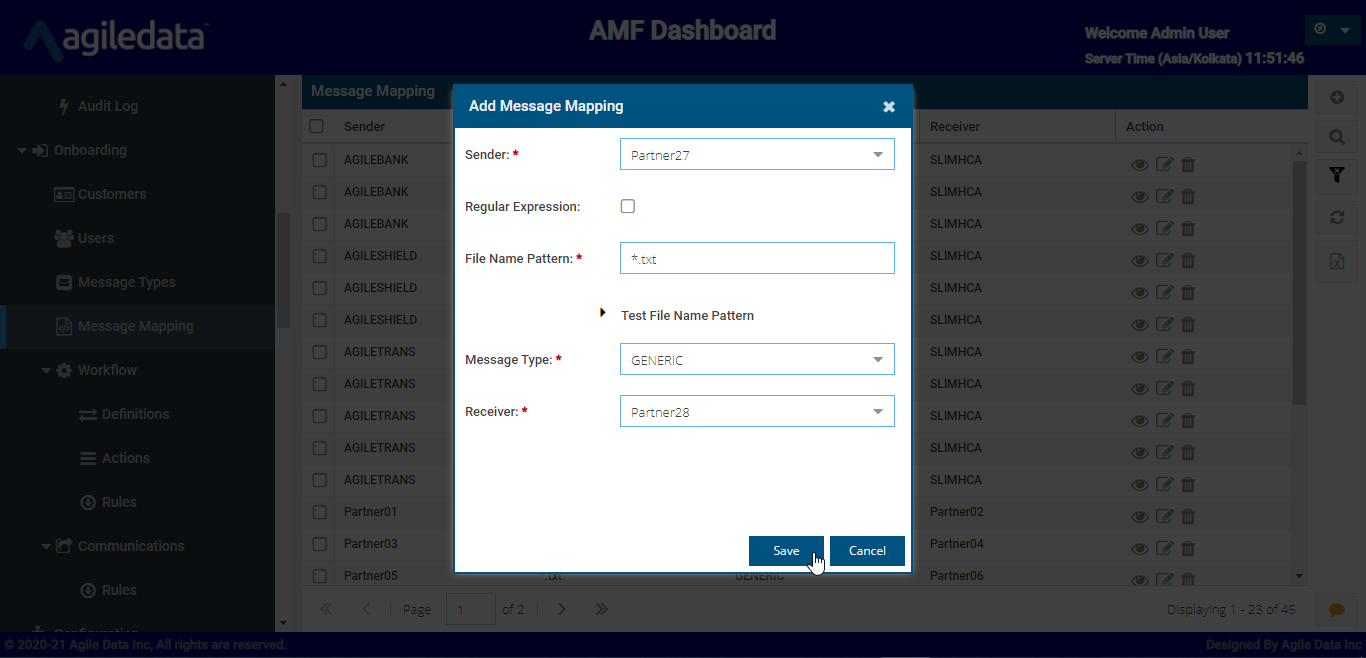Click the search magnifier icon in right toolbar
The height and width of the screenshot is (658, 1366).
1336,137
